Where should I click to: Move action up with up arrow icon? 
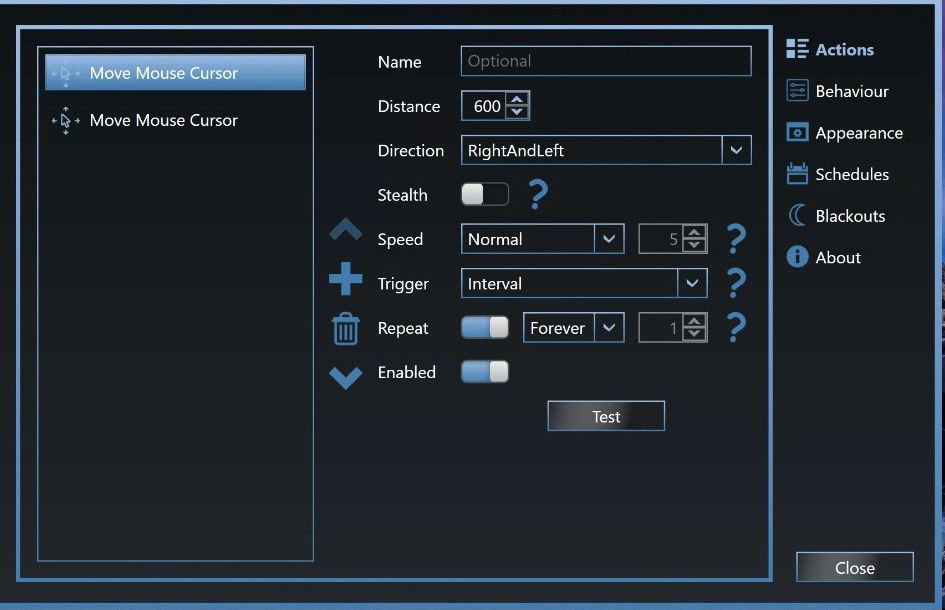[345, 230]
